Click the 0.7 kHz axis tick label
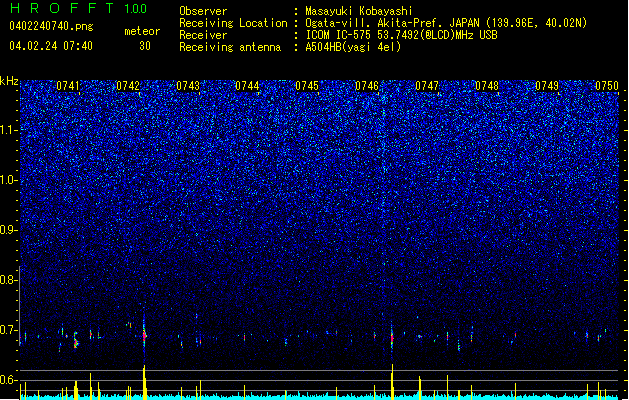Screen dimensions: 629x400 [x=8, y=330]
